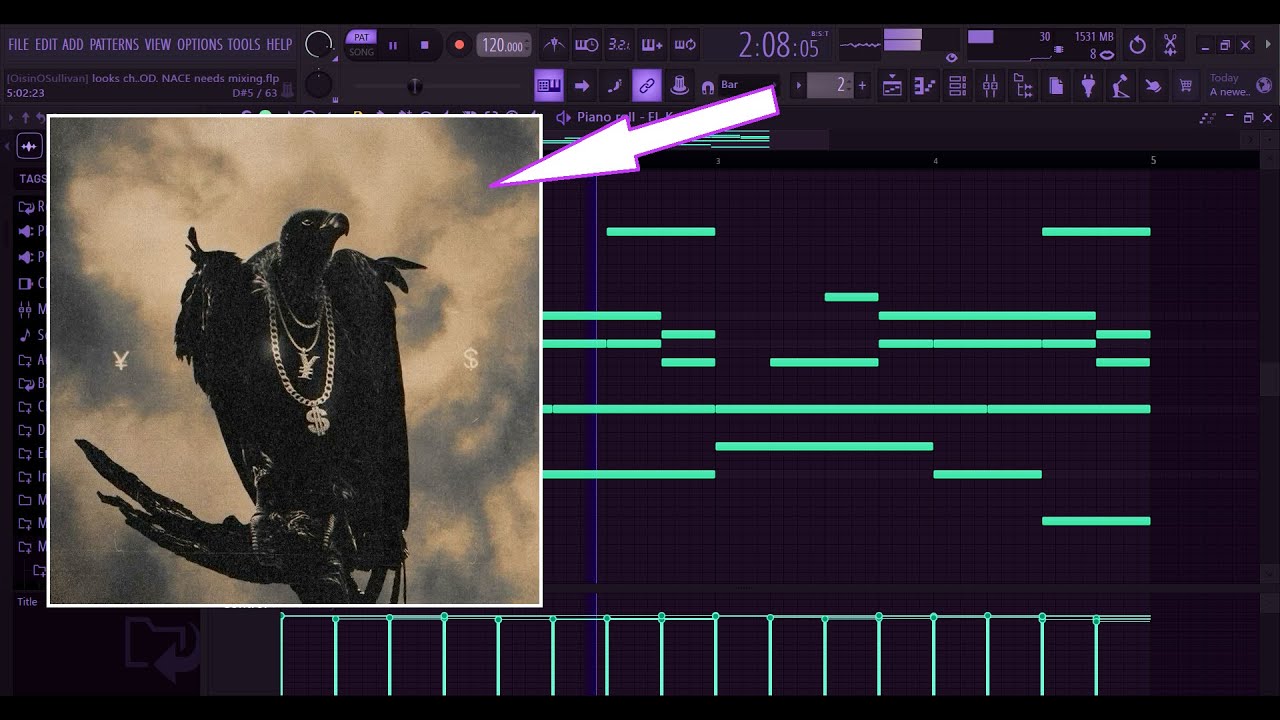Pause playback with the pause button
The width and height of the screenshot is (1280, 720).
coord(393,45)
